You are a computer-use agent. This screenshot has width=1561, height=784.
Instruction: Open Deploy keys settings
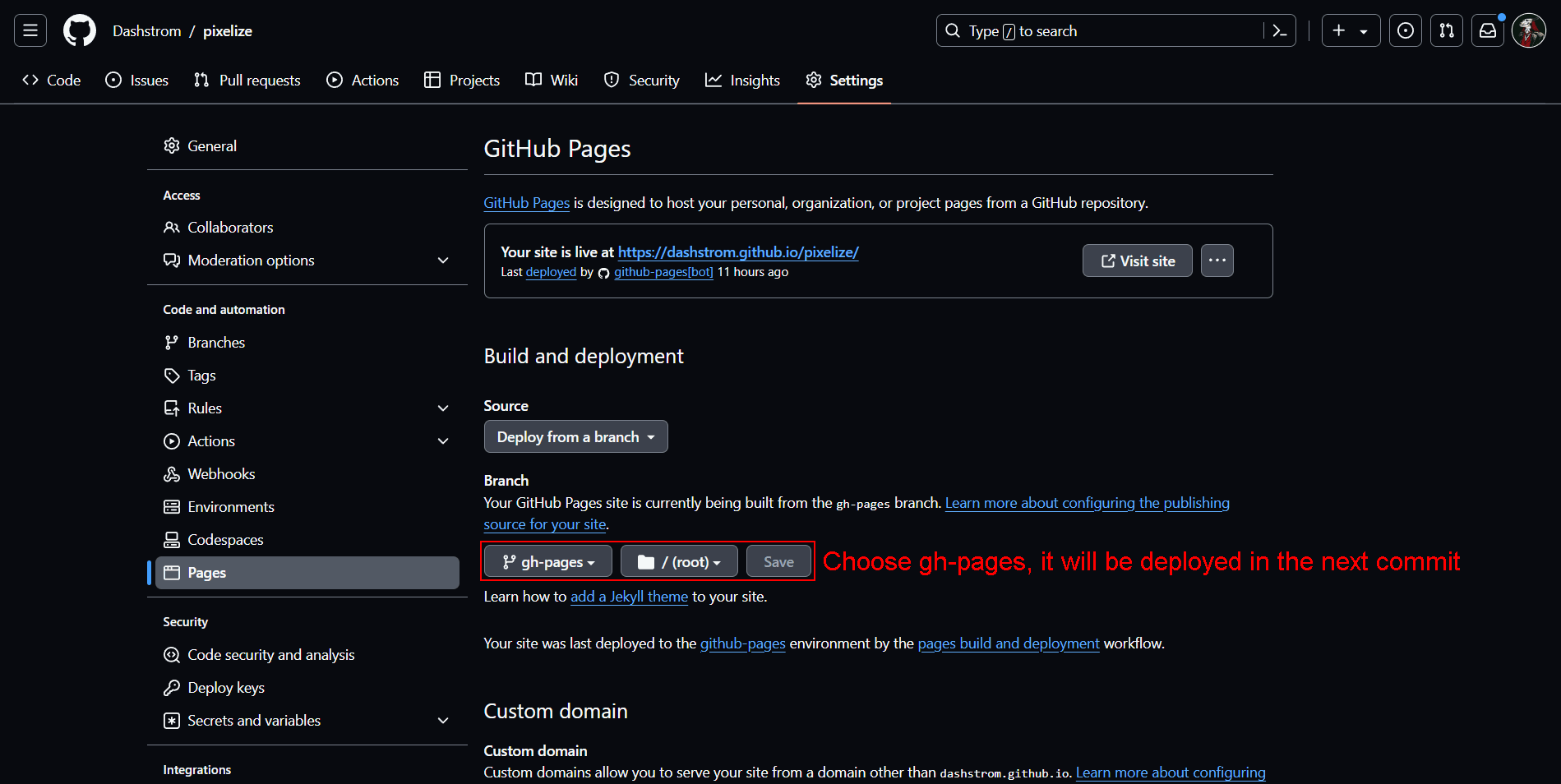pyautogui.click(x=307, y=688)
